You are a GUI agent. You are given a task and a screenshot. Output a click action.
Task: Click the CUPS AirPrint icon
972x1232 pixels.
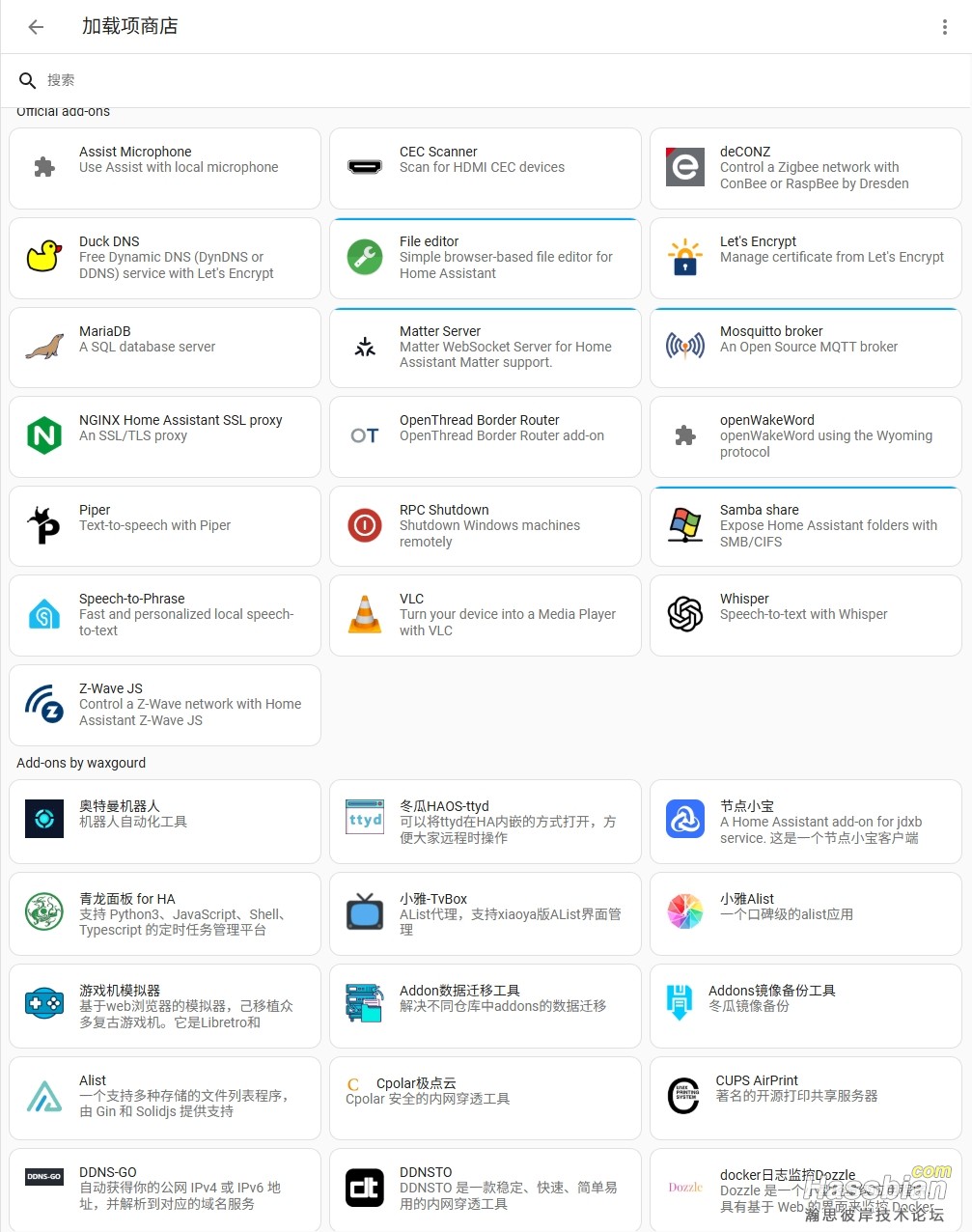683,1096
